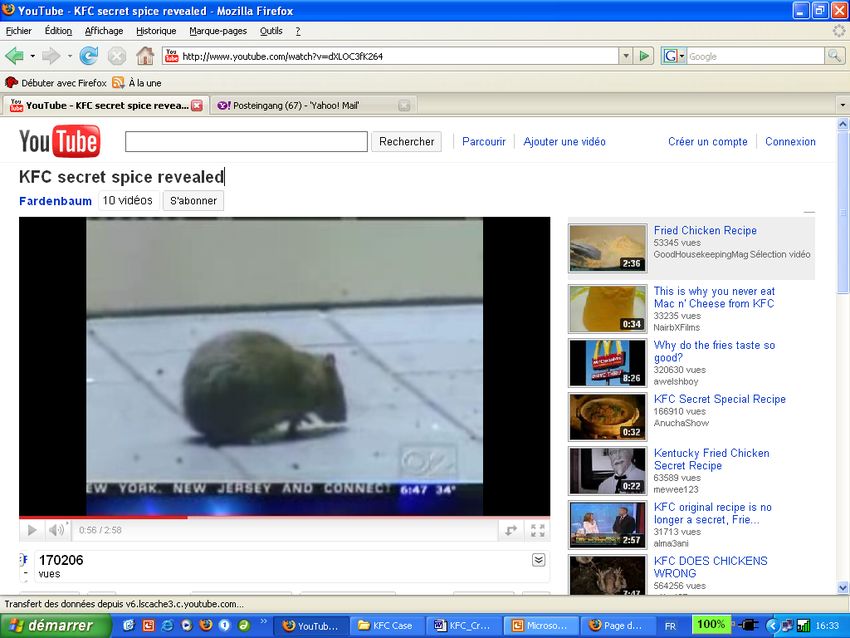Open the Fried Chicken Recipe video thumbnail

click(x=607, y=248)
